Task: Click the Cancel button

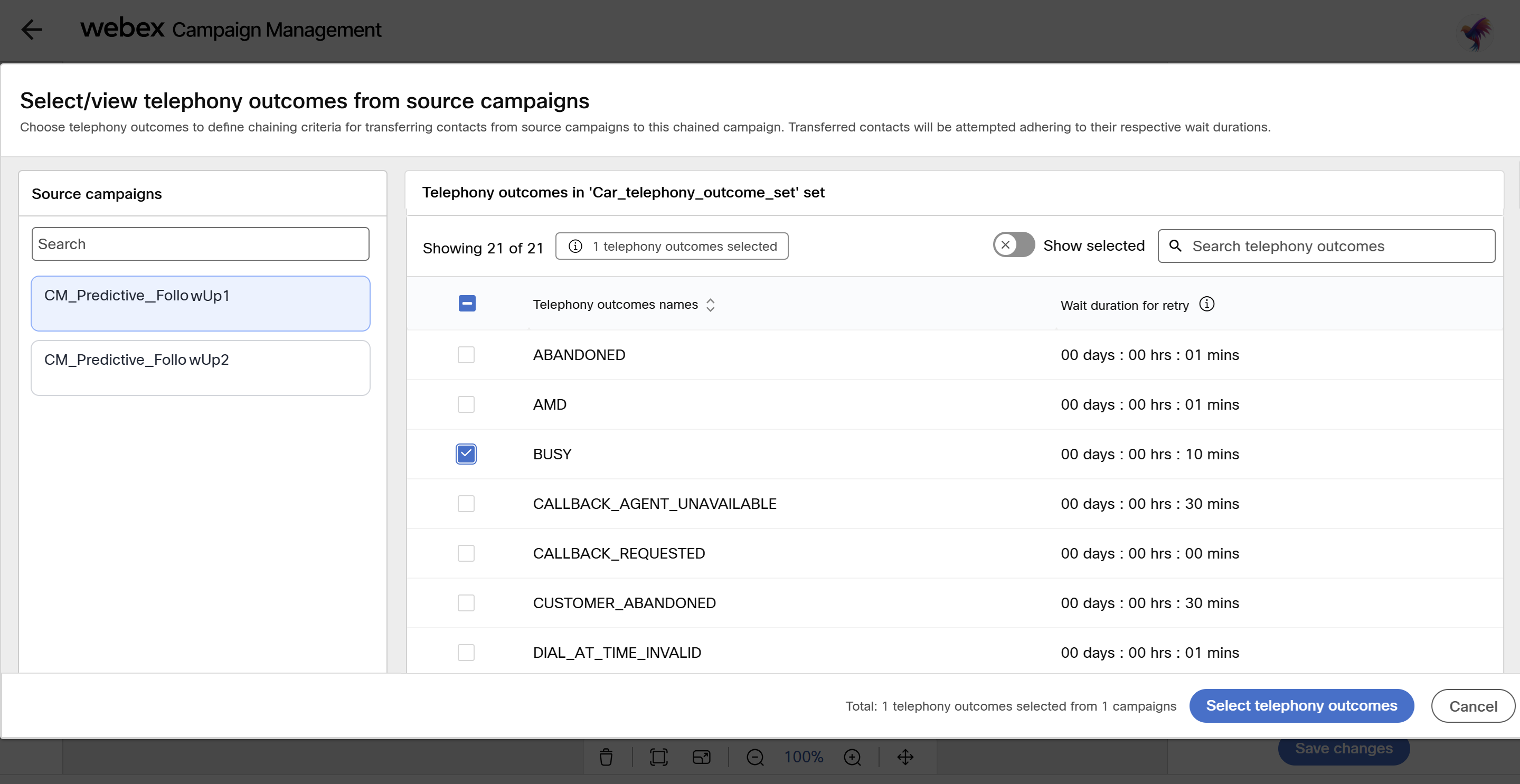Action: pos(1473,706)
